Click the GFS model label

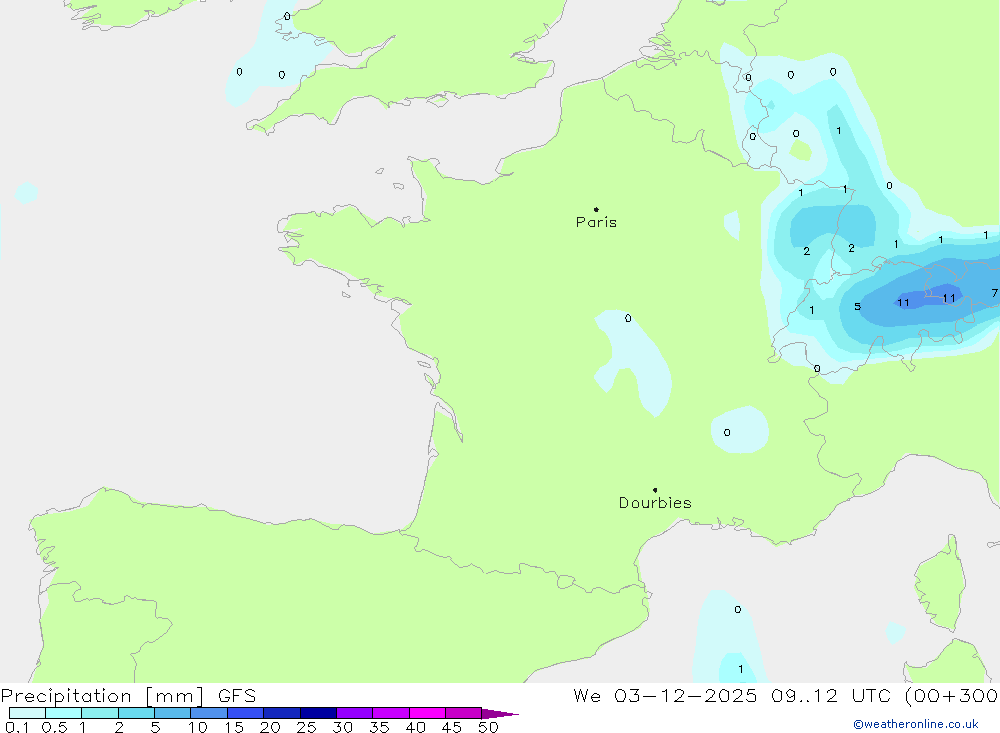(x=237, y=695)
